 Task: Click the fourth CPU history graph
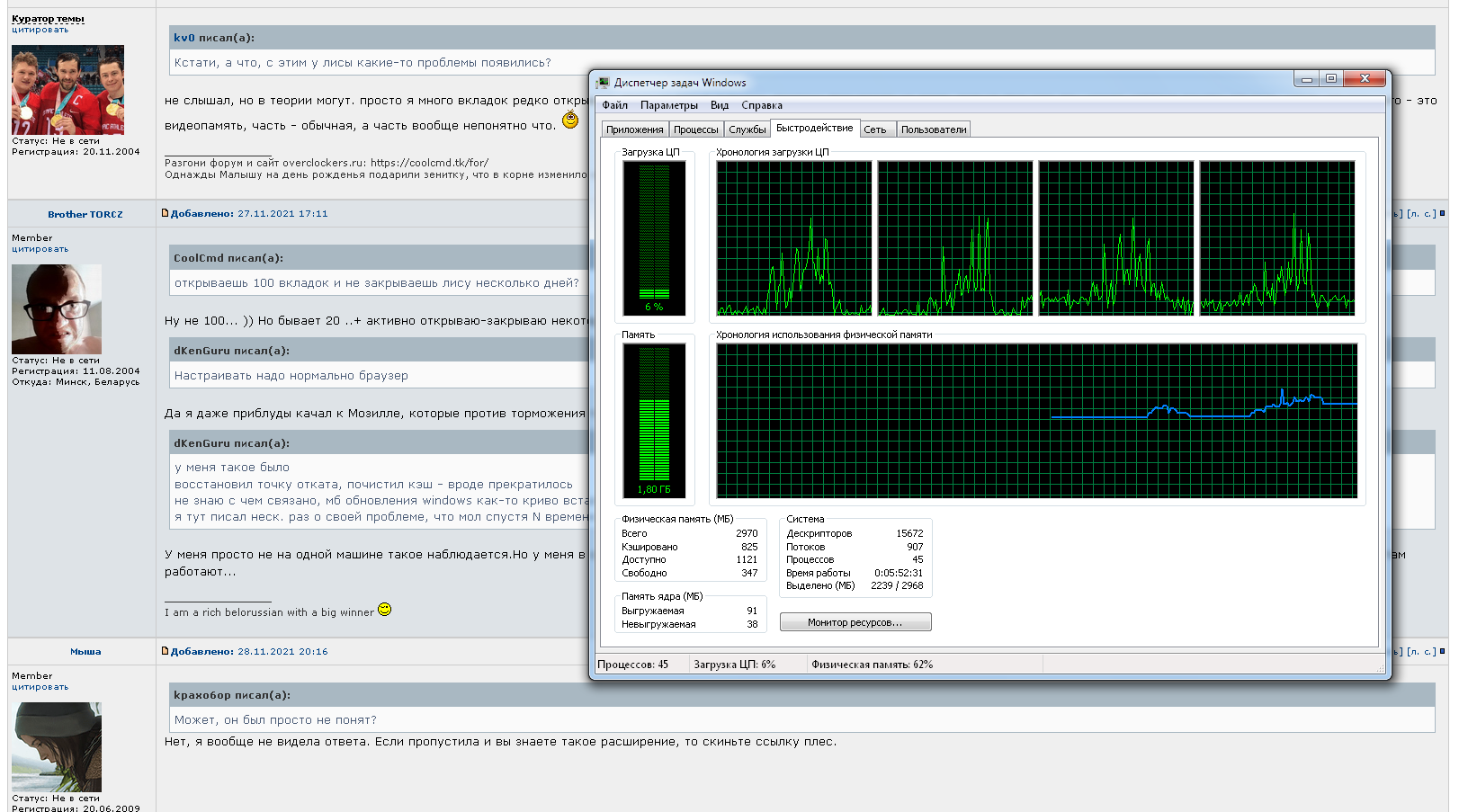coord(1277,238)
